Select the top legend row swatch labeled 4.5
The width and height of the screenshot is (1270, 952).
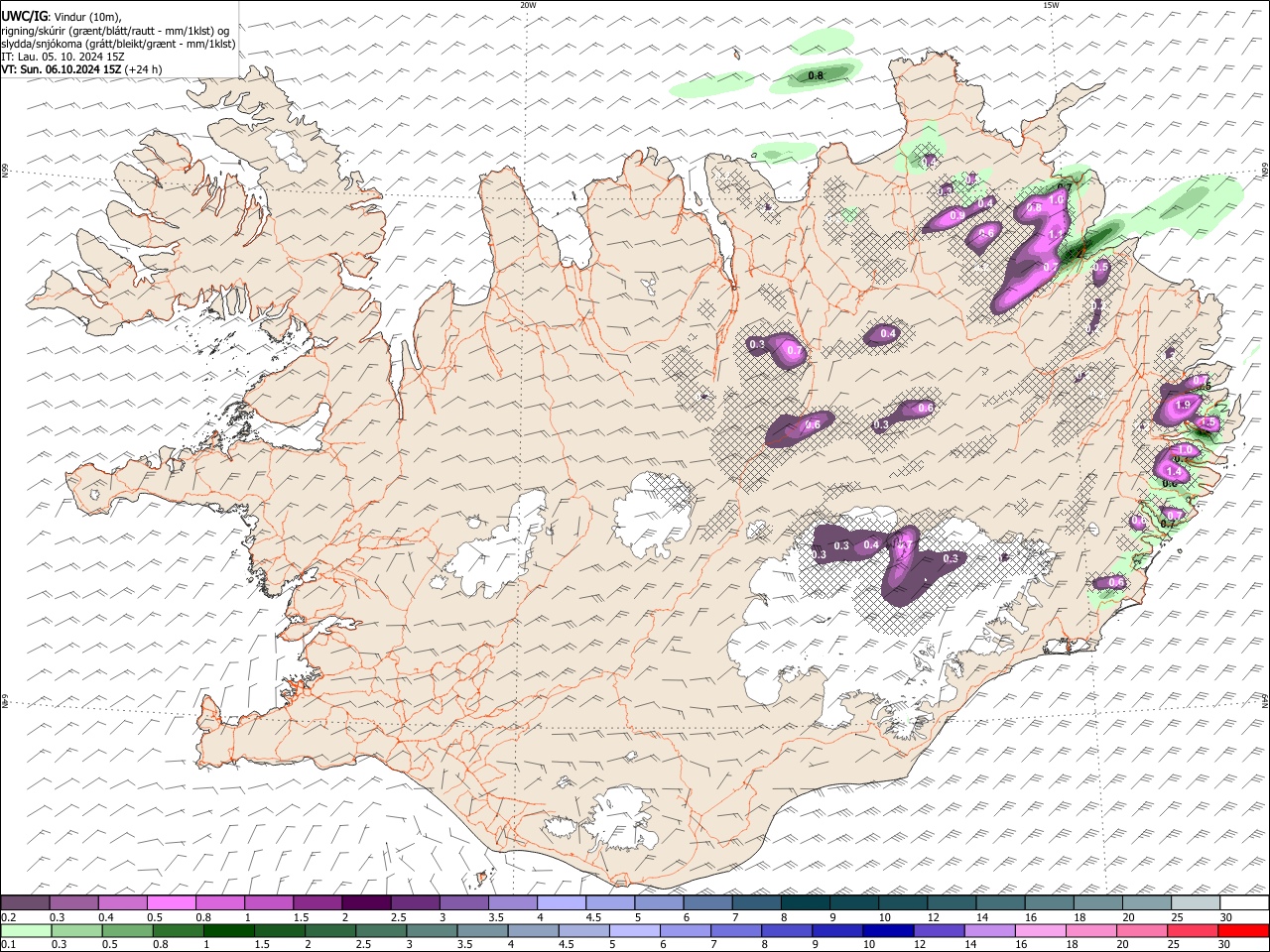[610, 903]
